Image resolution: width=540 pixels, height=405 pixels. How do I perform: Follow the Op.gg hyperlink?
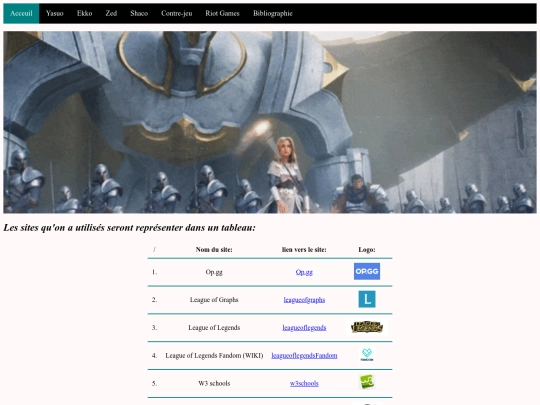coord(304,272)
